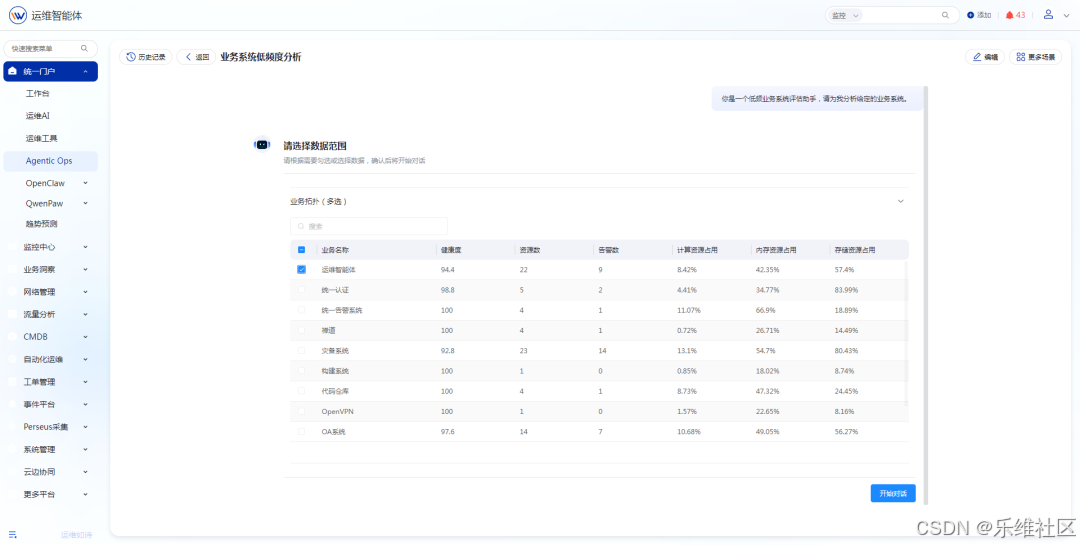Focus the 搜索 field above the table
The image size is (1080, 545).
[x=369, y=226]
